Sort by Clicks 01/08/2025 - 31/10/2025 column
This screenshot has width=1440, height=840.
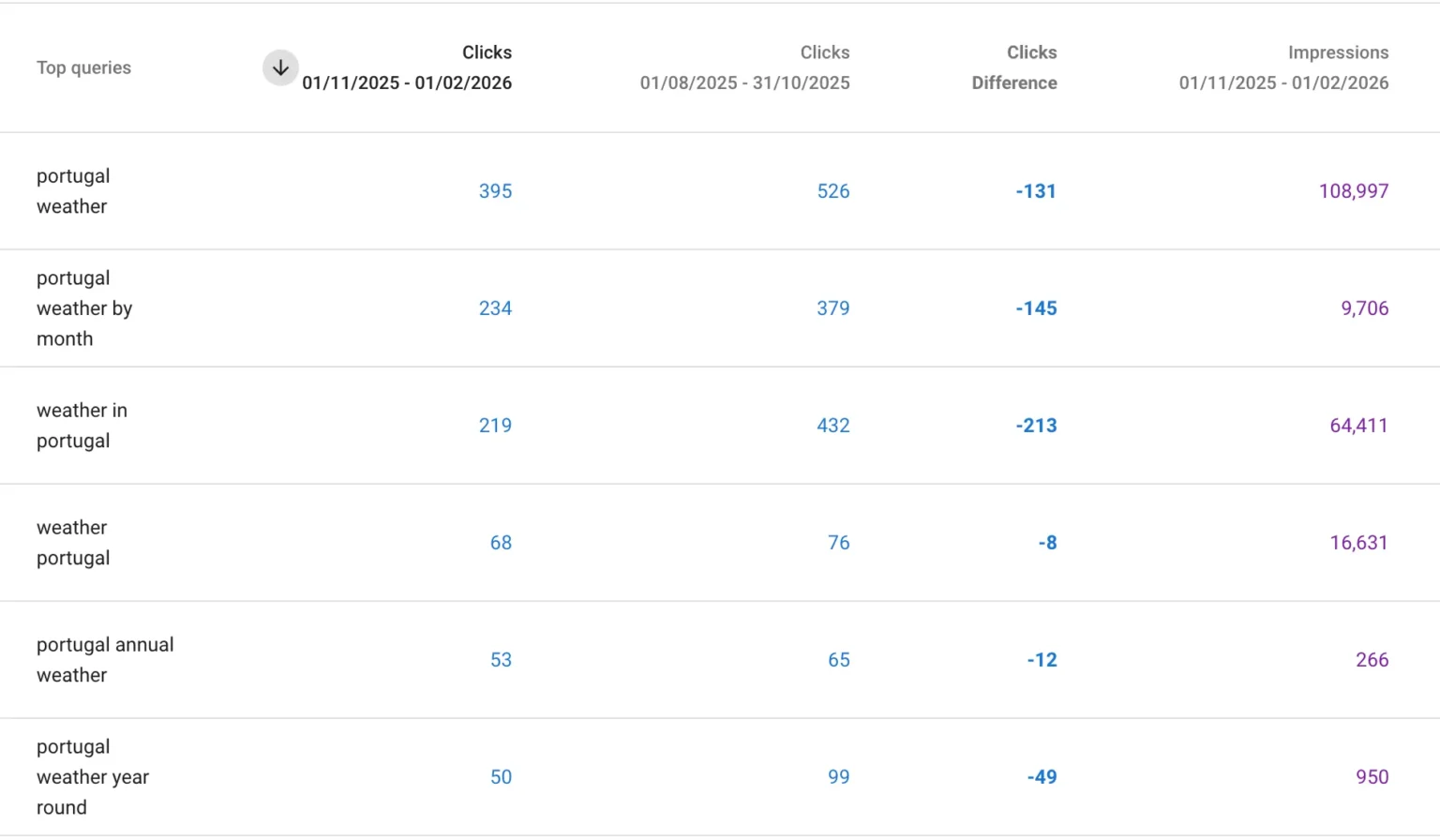(744, 67)
